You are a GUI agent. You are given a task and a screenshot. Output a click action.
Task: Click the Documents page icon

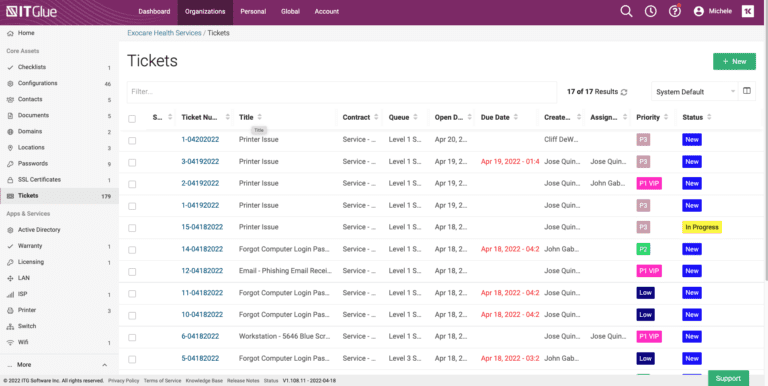[x=10, y=116]
